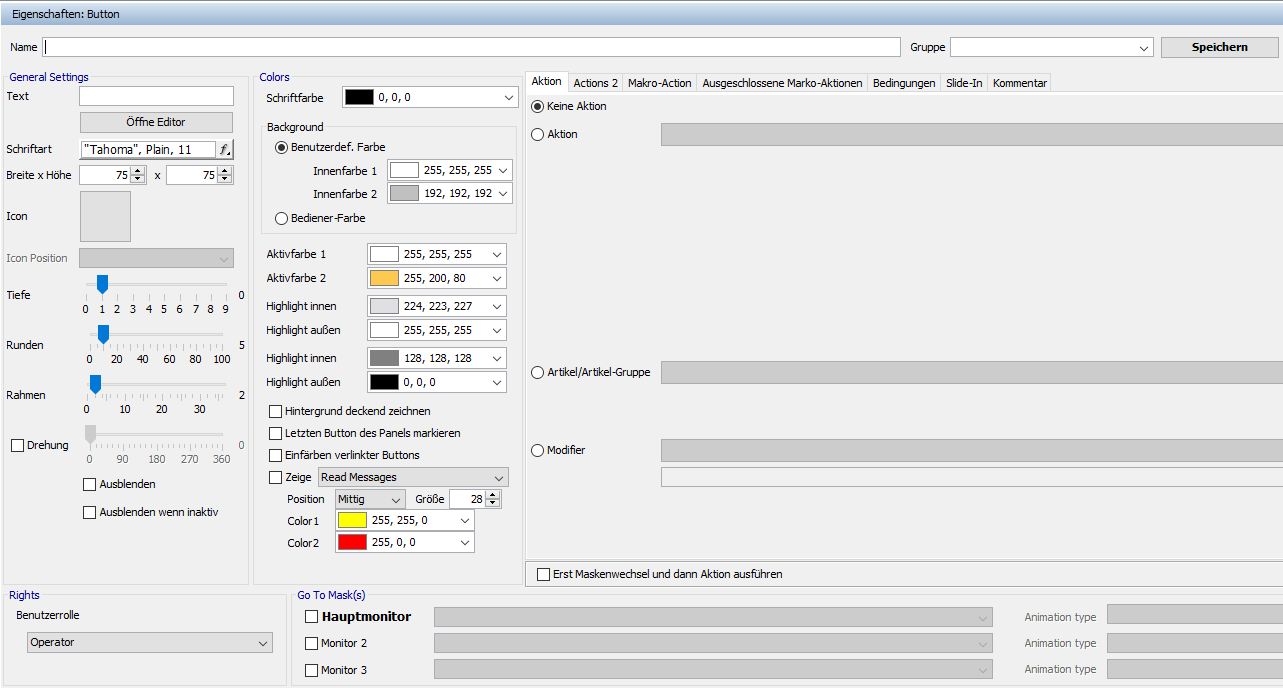Switch background to Bediener-Farbe
Image resolution: width=1283 pixels, height=688 pixels.
coord(281,217)
